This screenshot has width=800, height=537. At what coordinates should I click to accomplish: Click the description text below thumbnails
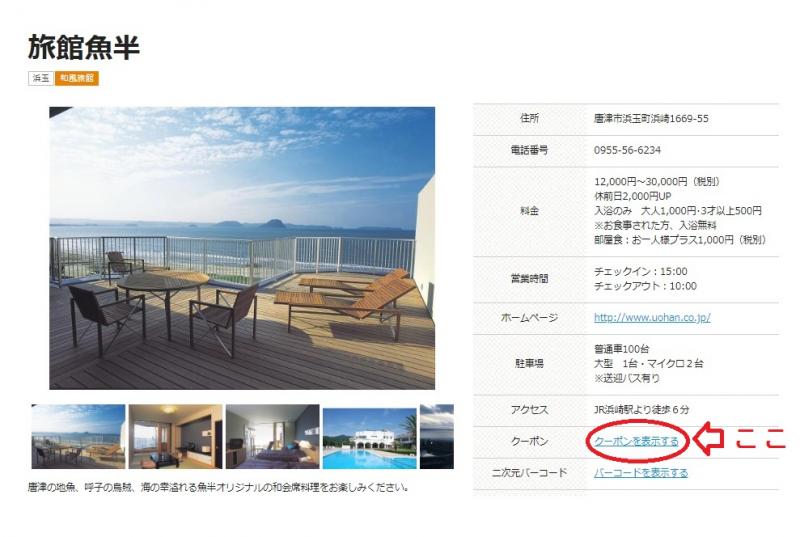point(219,489)
